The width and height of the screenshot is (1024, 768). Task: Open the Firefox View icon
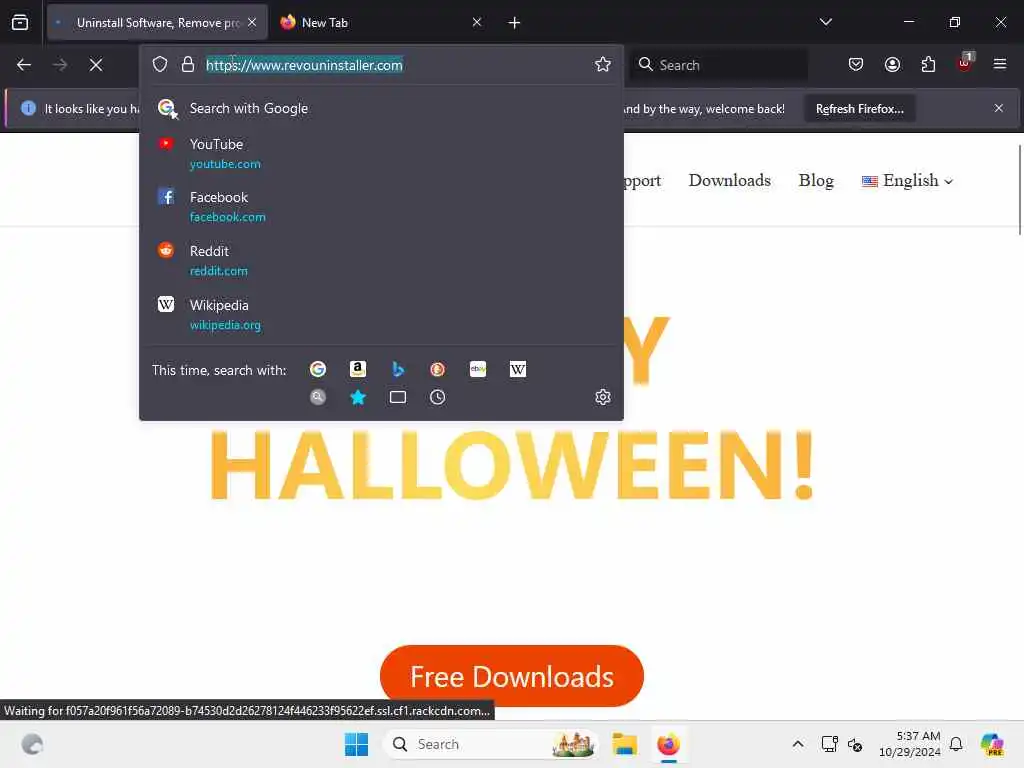pyautogui.click(x=20, y=22)
